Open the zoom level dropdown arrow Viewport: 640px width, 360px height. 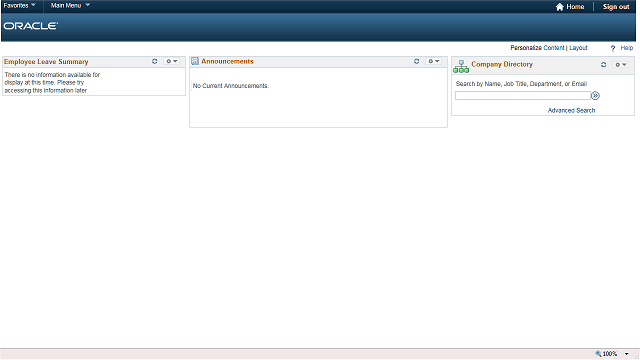[627, 354]
